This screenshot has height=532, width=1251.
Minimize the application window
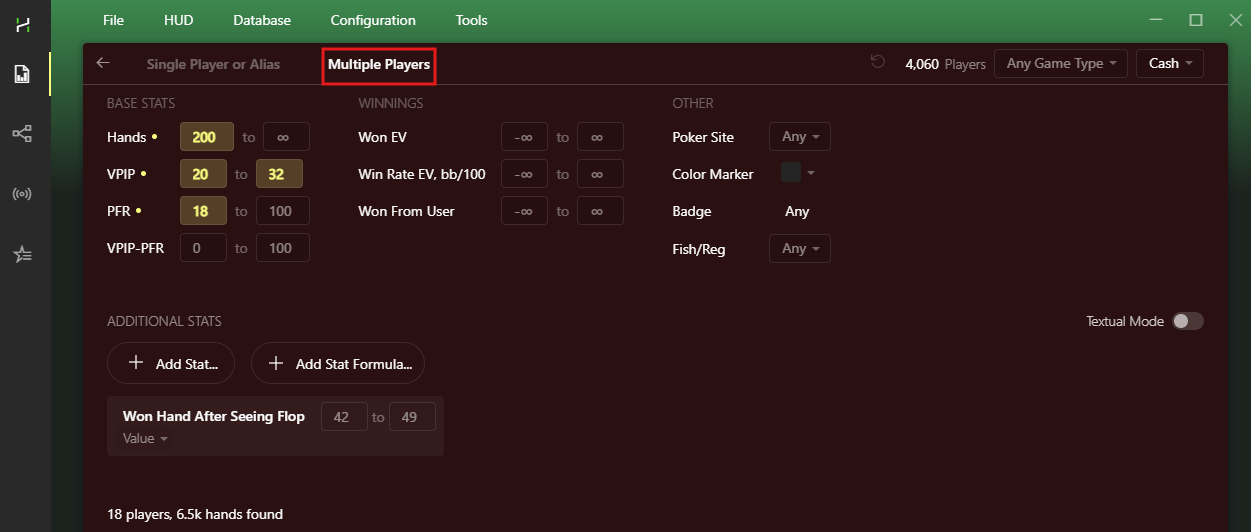[x=1156, y=20]
